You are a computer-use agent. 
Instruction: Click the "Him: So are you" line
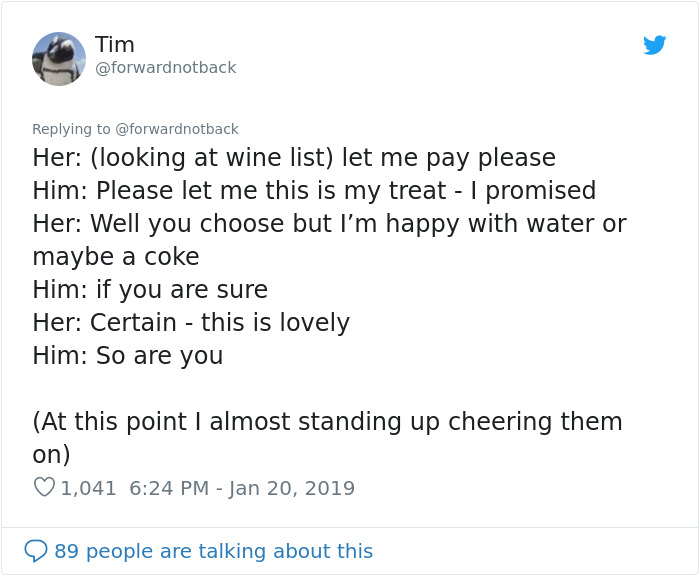[128, 356]
